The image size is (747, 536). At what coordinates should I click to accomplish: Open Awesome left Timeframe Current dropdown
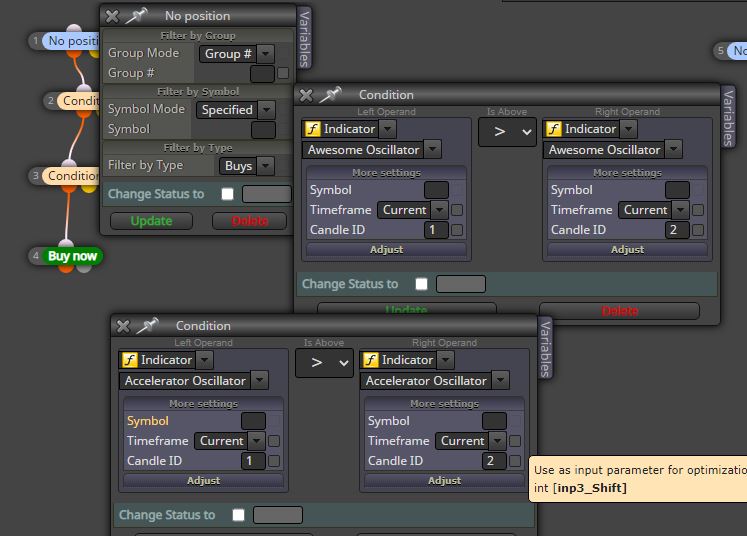(413, 210)
